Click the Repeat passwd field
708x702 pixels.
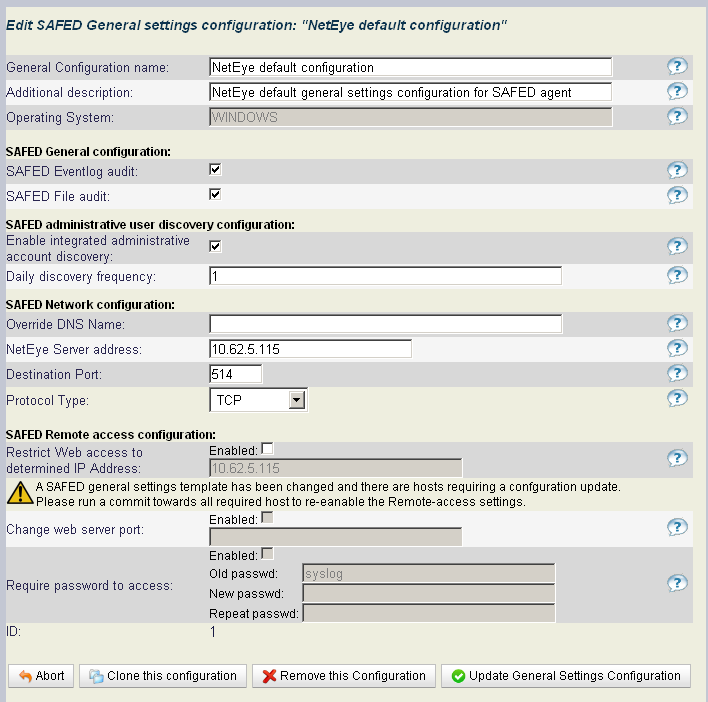pos(429,614)
